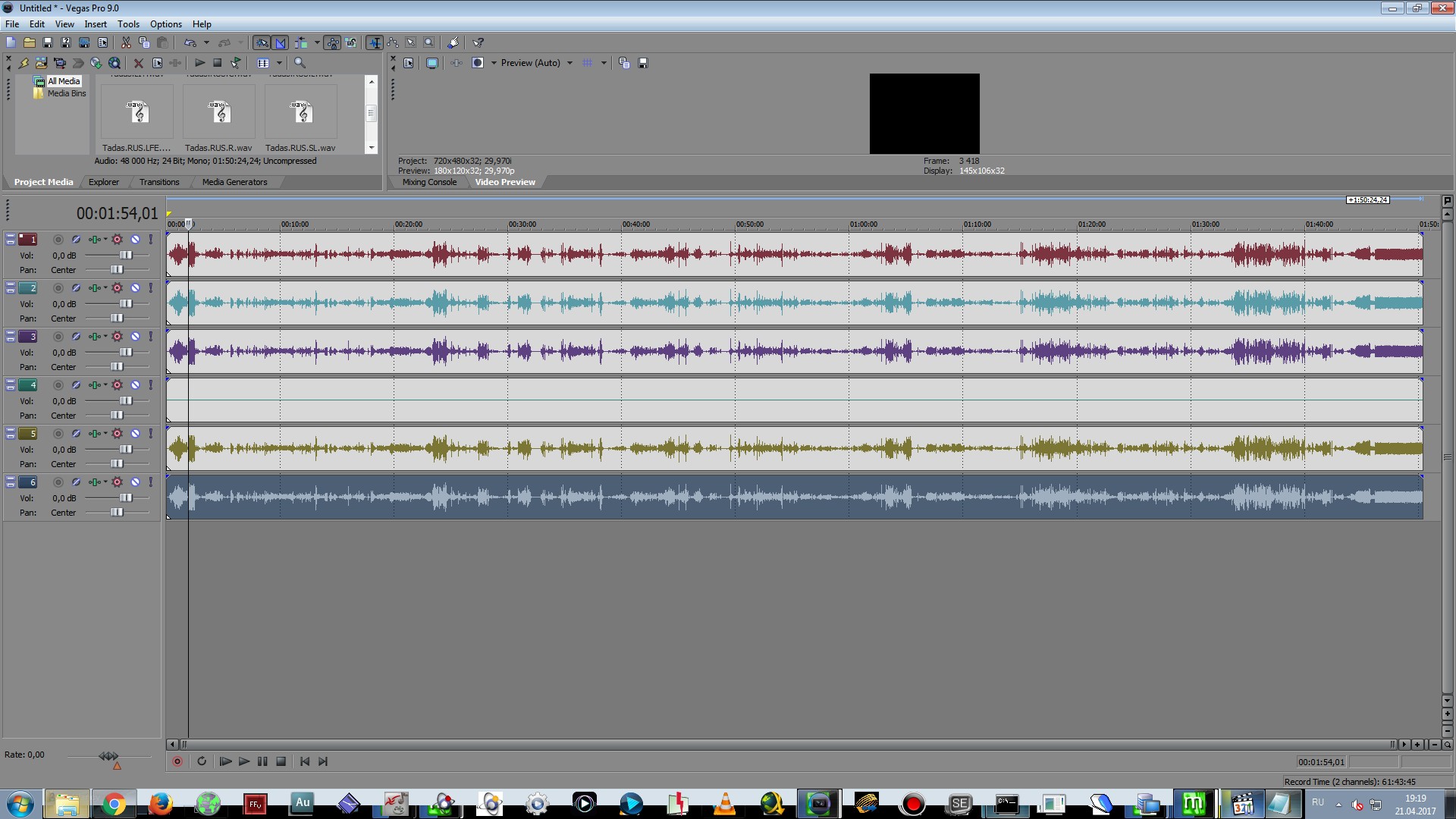Open Preview (Auto) quality dropdown
Screen dimensions: 1456x819
570,63
